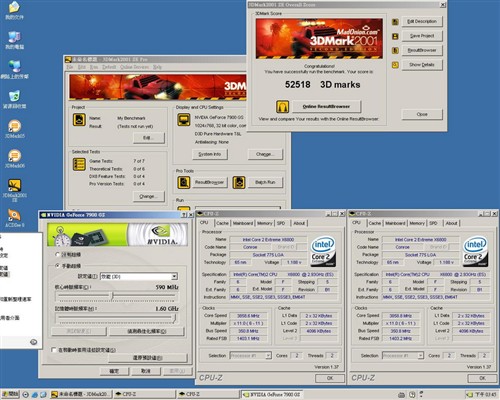
Task: Click the third quick launch icon in taskbar
Action: 43,394
